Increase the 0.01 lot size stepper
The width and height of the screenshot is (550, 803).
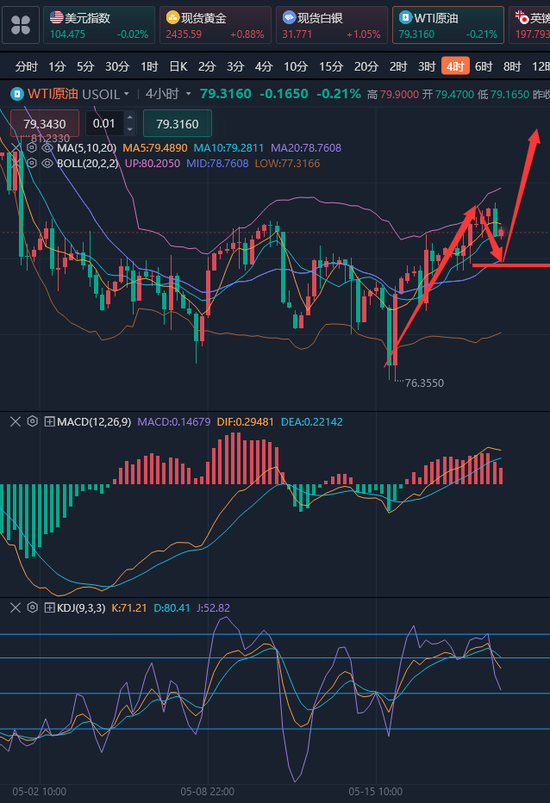point(130,118)
